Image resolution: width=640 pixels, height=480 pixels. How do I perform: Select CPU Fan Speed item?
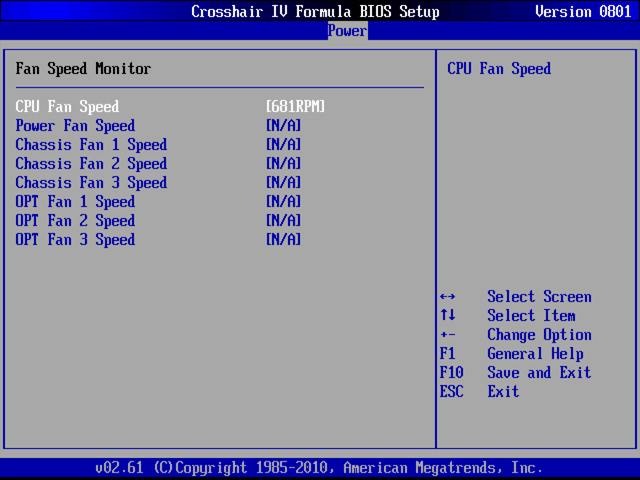pos(67,107)
